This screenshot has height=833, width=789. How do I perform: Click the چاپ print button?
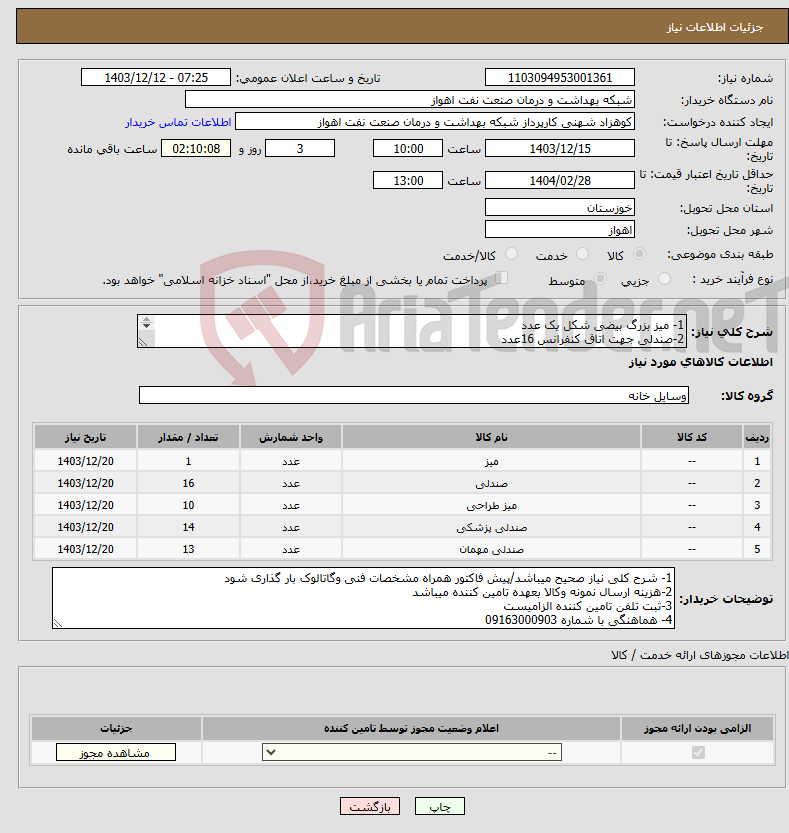point(440,806)
